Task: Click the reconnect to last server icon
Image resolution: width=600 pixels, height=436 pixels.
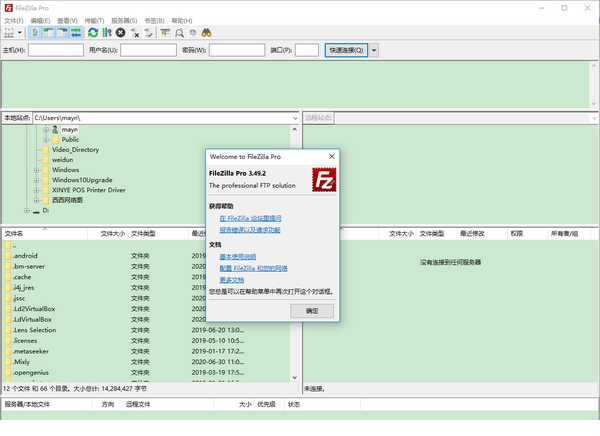Action: (x=148, y=33)
